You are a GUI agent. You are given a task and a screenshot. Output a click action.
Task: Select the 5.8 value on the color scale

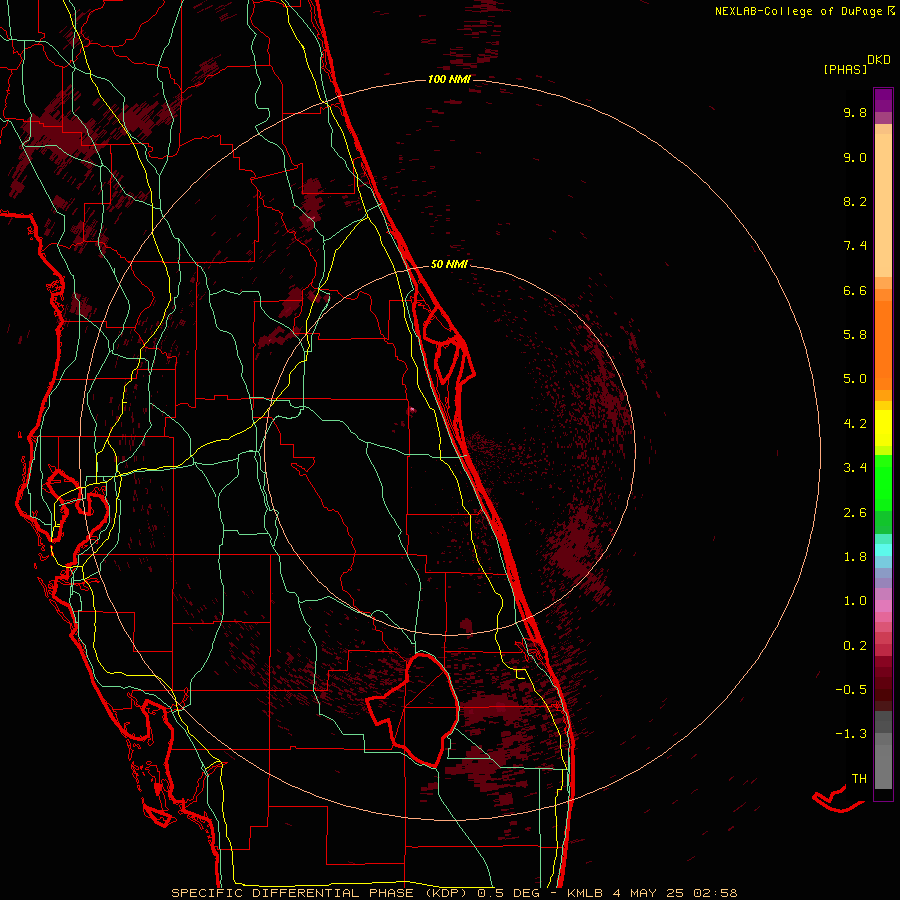click(x=855, y=335)
